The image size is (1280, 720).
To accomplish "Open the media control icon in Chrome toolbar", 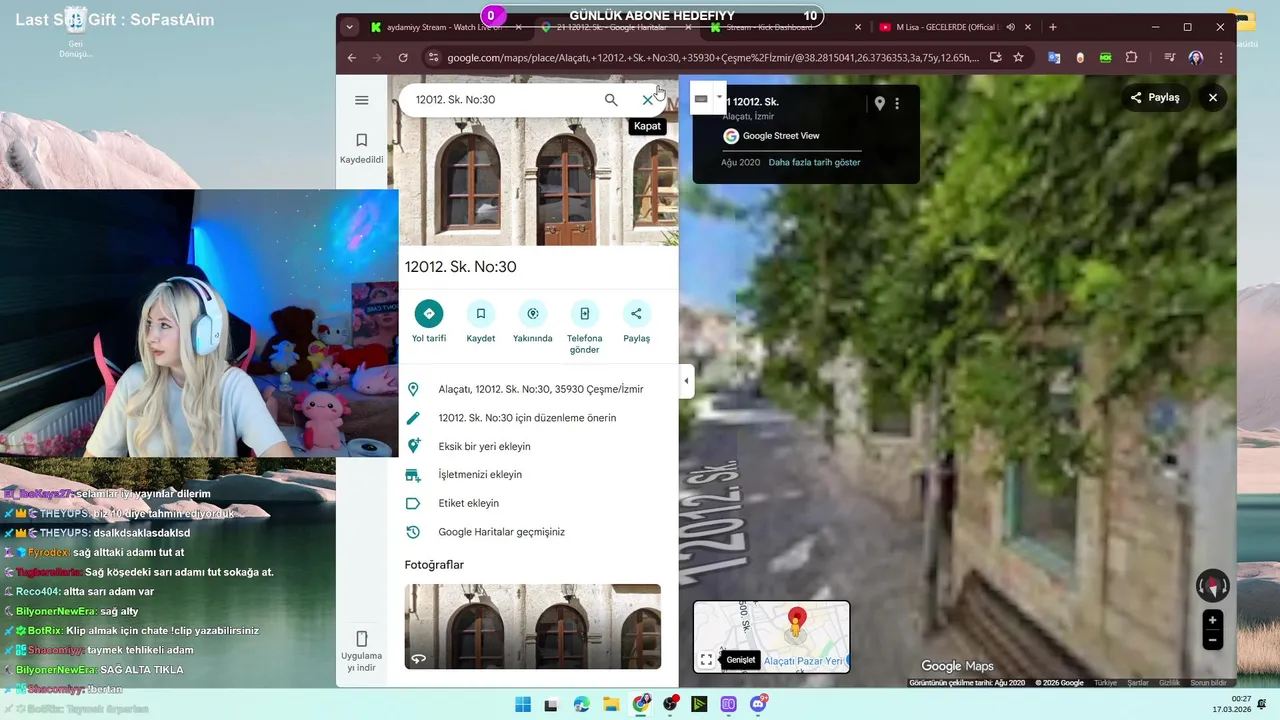I will [x=1170, y=58].
